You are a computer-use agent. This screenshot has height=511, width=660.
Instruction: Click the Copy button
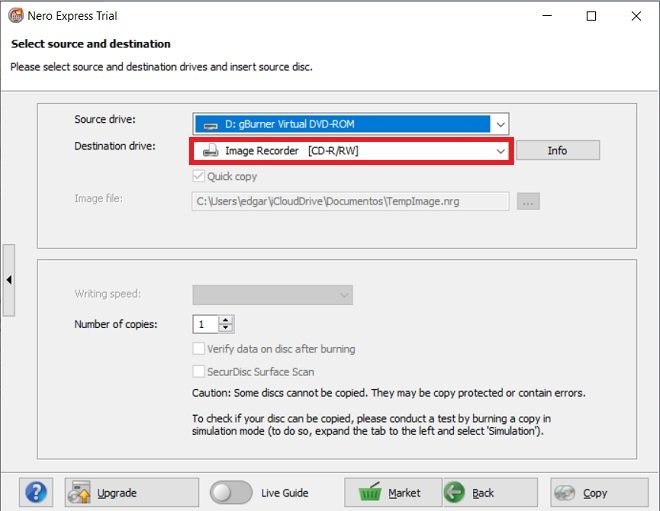[599, 492]
